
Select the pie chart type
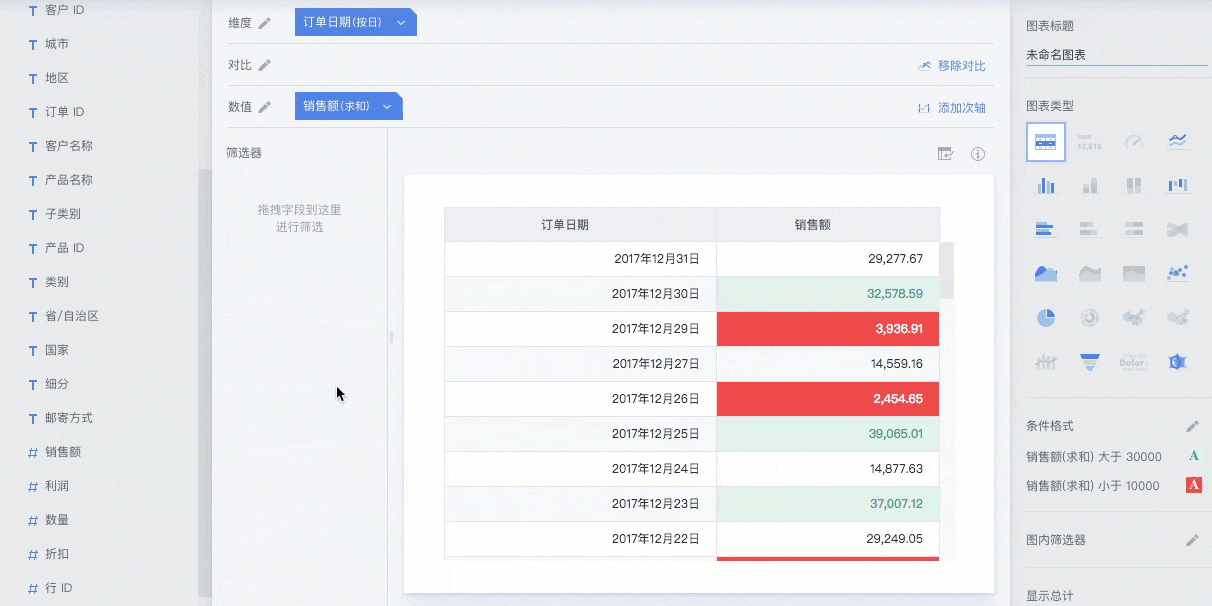(1046, 318)
